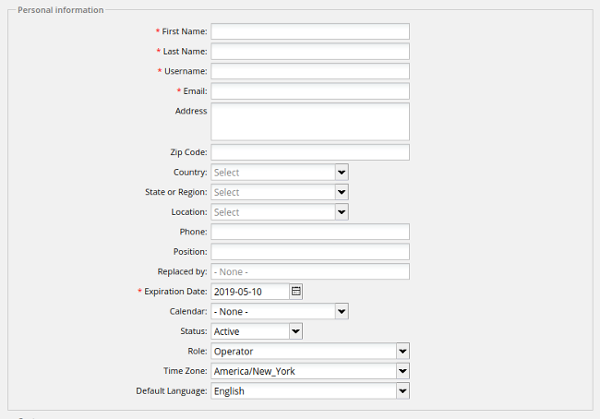This screenshot has height=419, width=600.
Task: Focus the Address text area
Action: click(310, 122)
